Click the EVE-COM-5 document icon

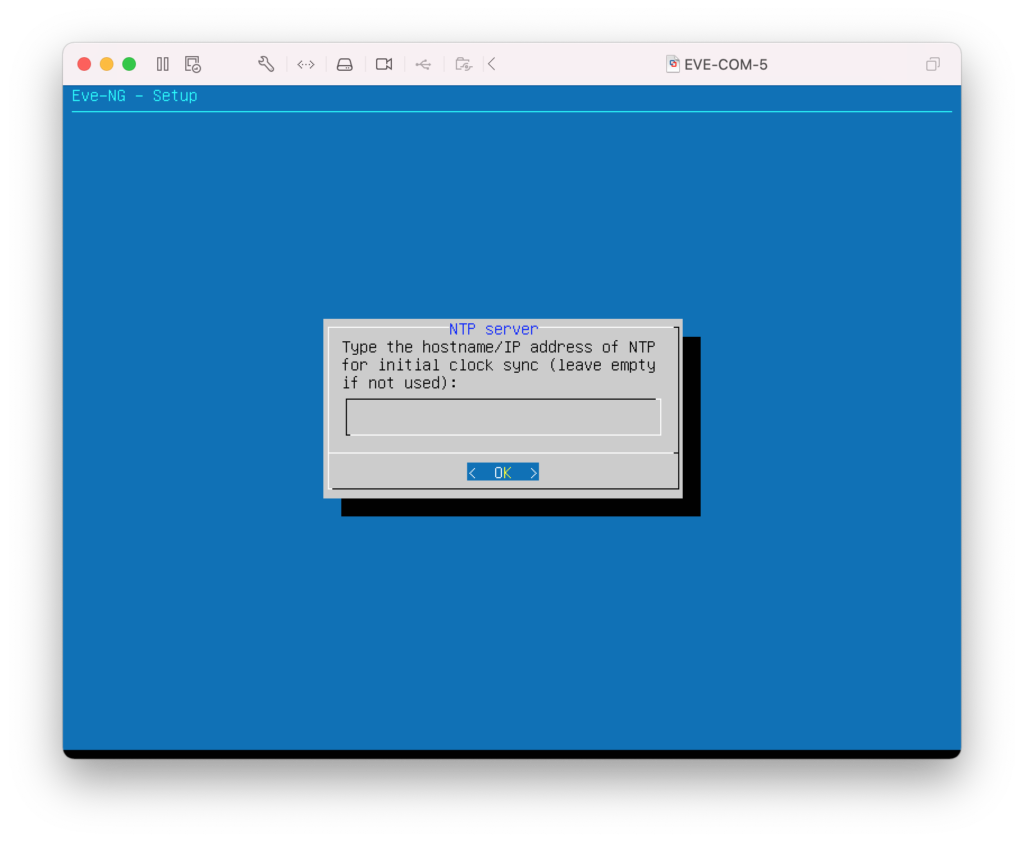click(673, 64)
